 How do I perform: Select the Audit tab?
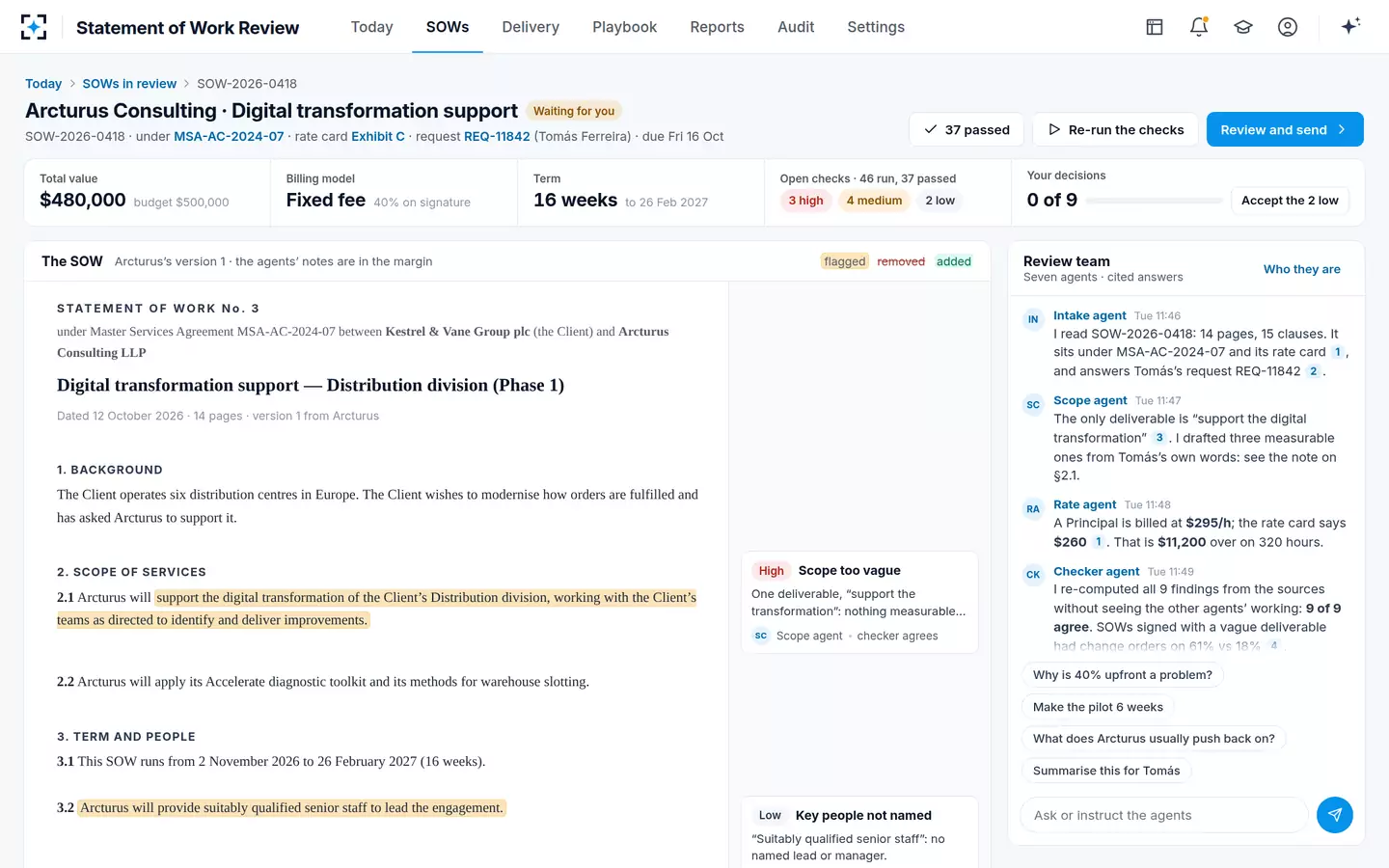[x=796, y=27]
